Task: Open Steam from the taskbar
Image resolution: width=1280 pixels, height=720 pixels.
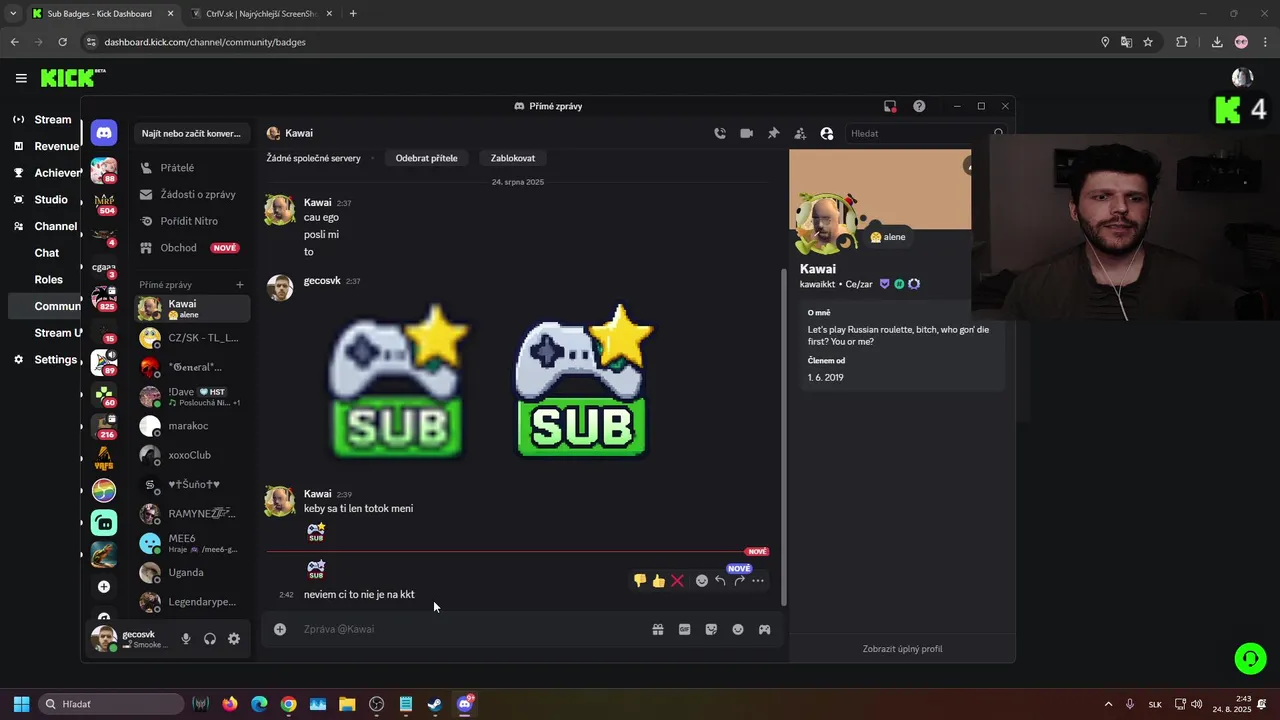Action: [x=435, y=704]
